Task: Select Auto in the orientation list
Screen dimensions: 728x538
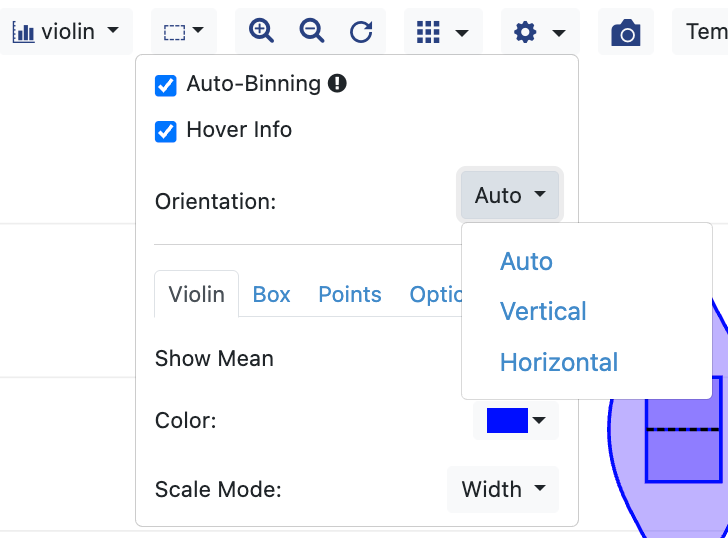Action: 526,262
